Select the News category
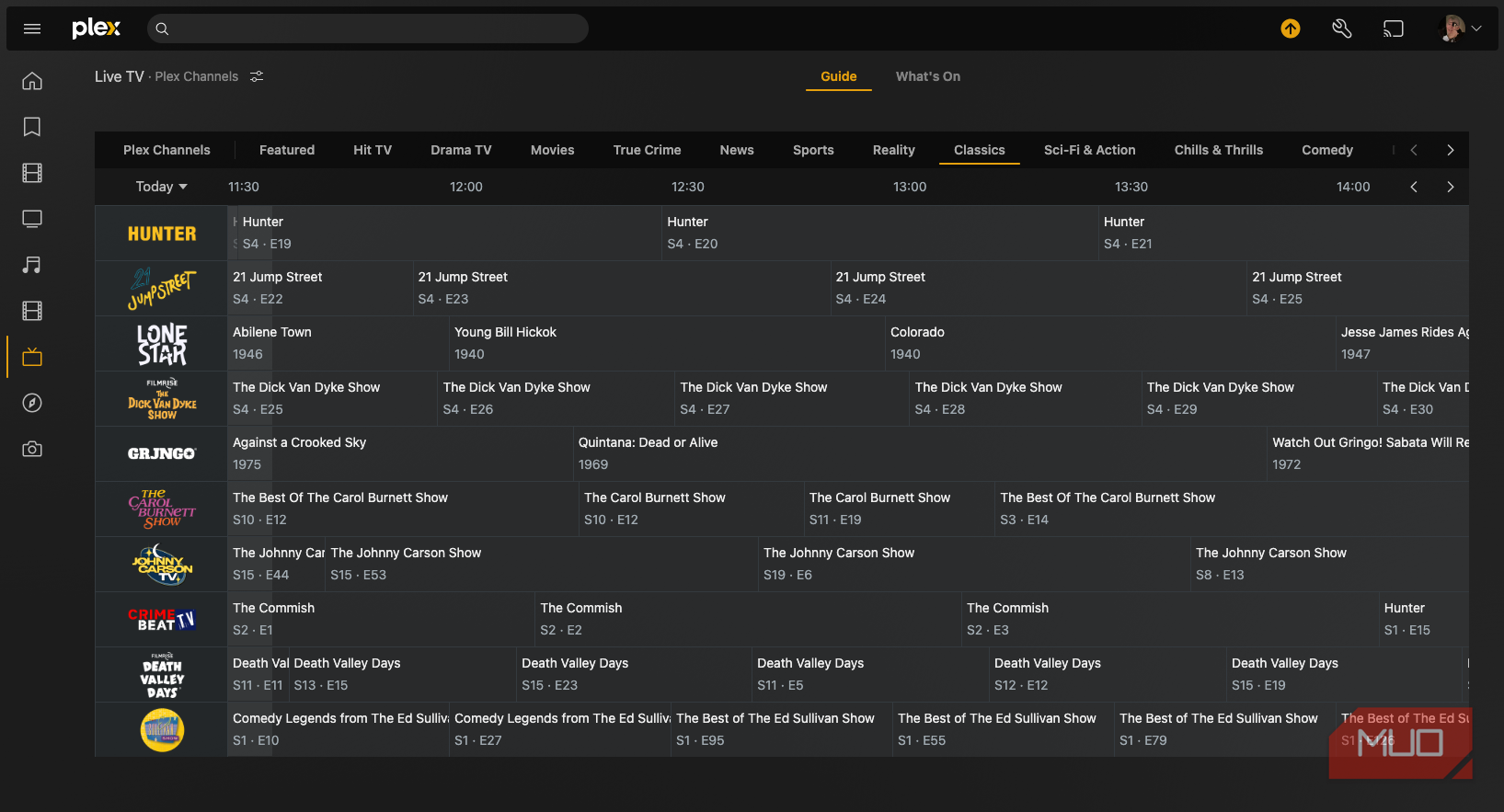Image resolution: width=1504 pixels, height=812 pixels. [x=737, y=150]
